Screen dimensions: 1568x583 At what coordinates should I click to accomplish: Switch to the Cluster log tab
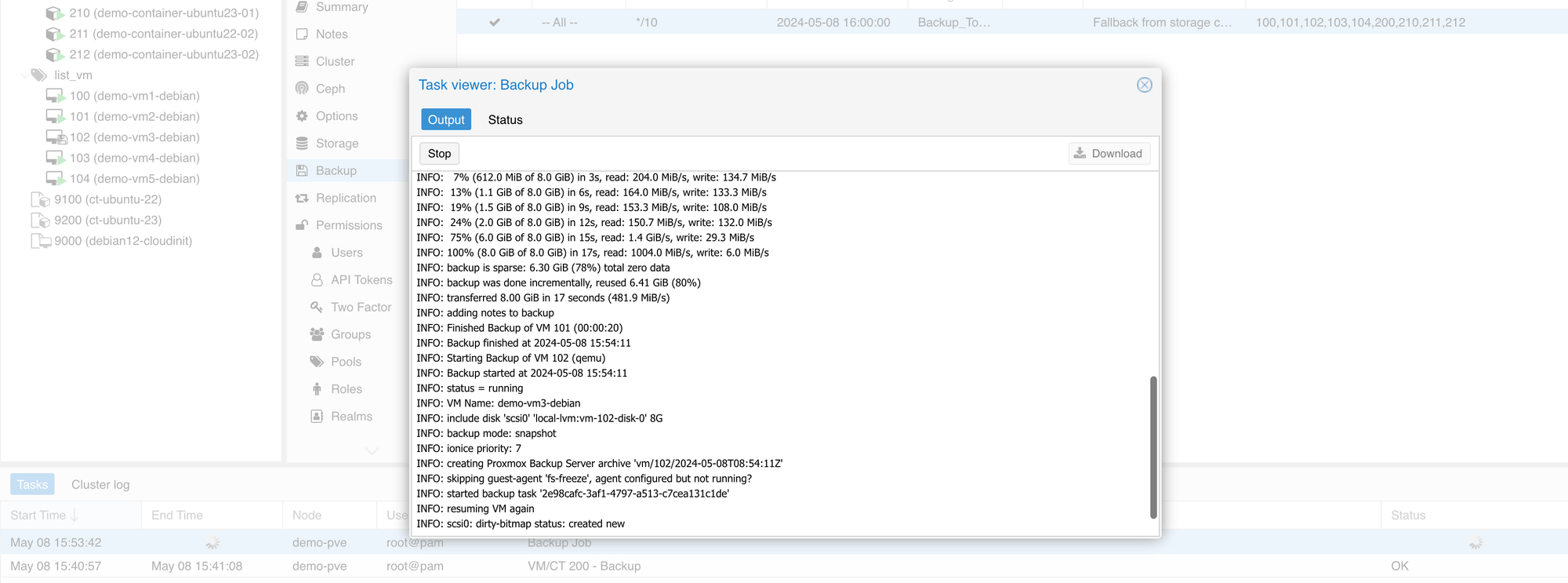point(100,485)
